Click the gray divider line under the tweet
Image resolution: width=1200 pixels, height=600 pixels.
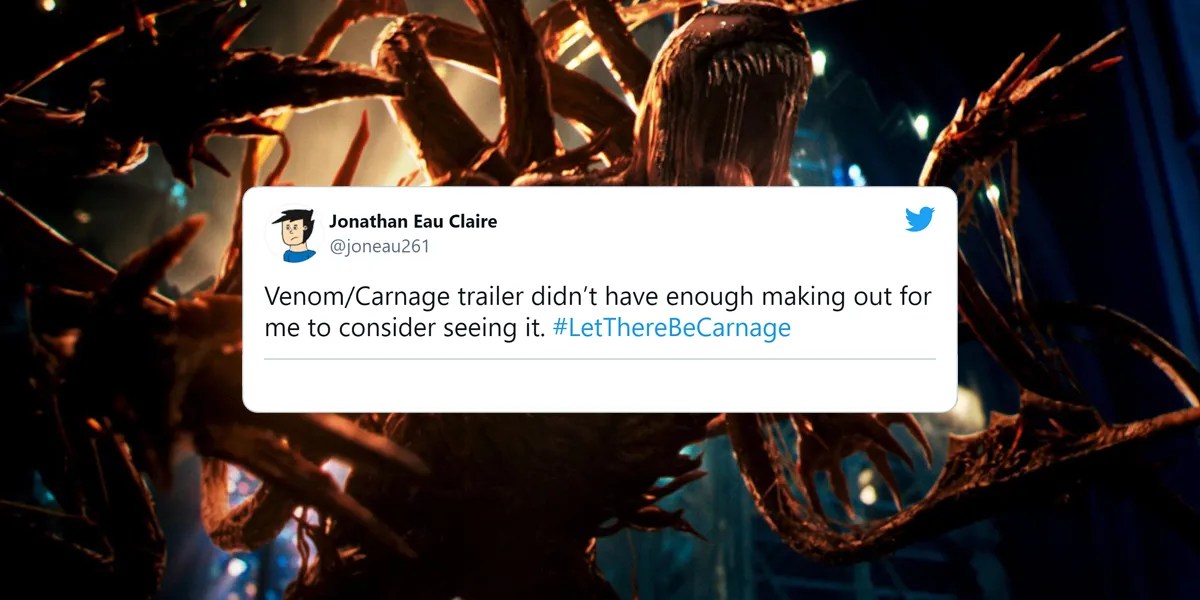(600, 358)
